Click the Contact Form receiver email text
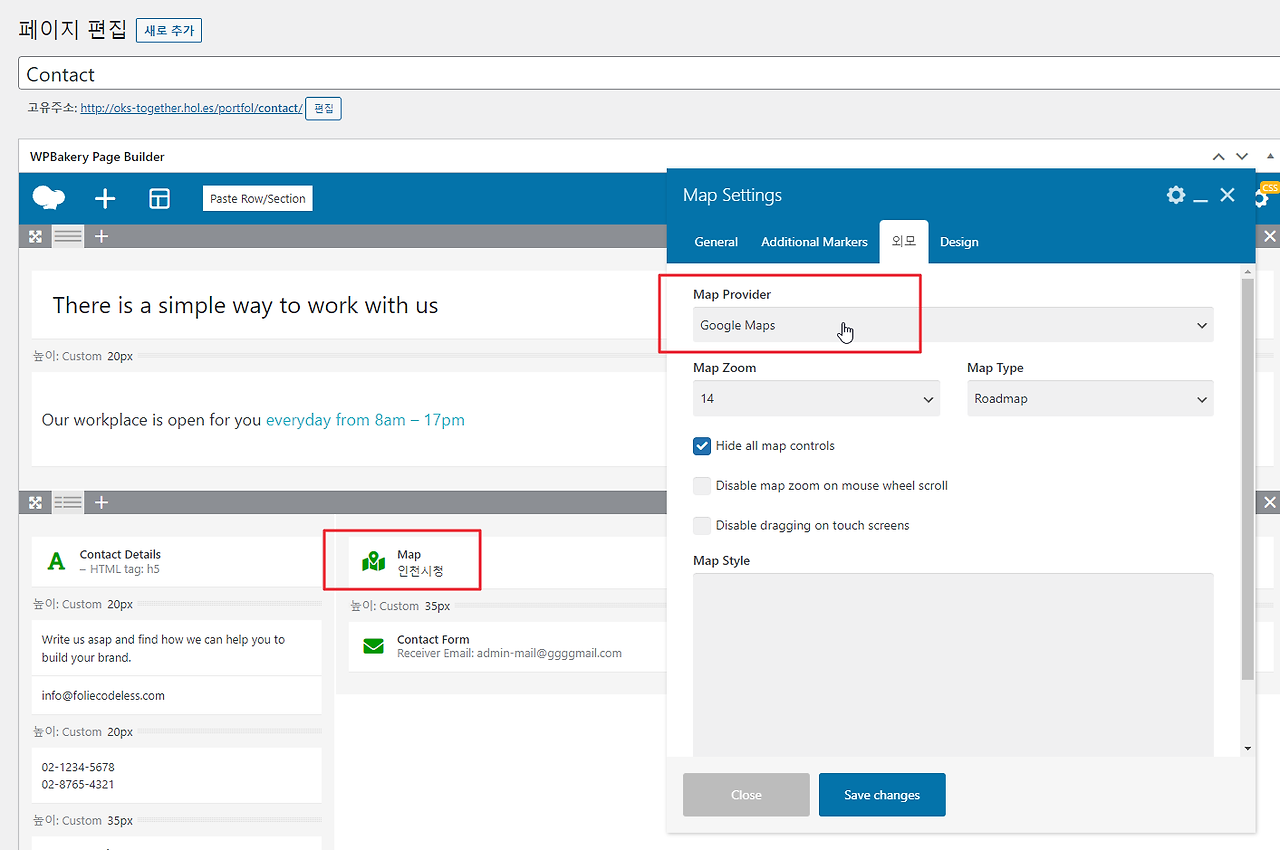 coord(509,654)
